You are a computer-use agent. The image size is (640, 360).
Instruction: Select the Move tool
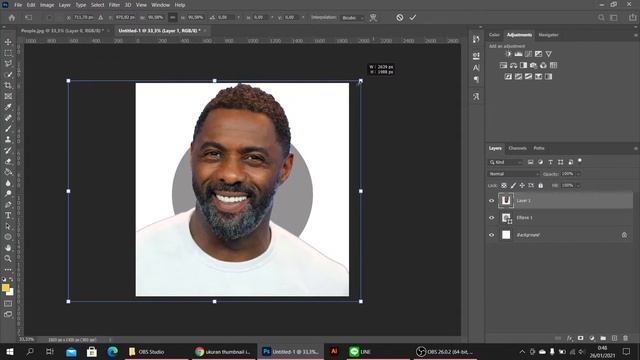8,42
